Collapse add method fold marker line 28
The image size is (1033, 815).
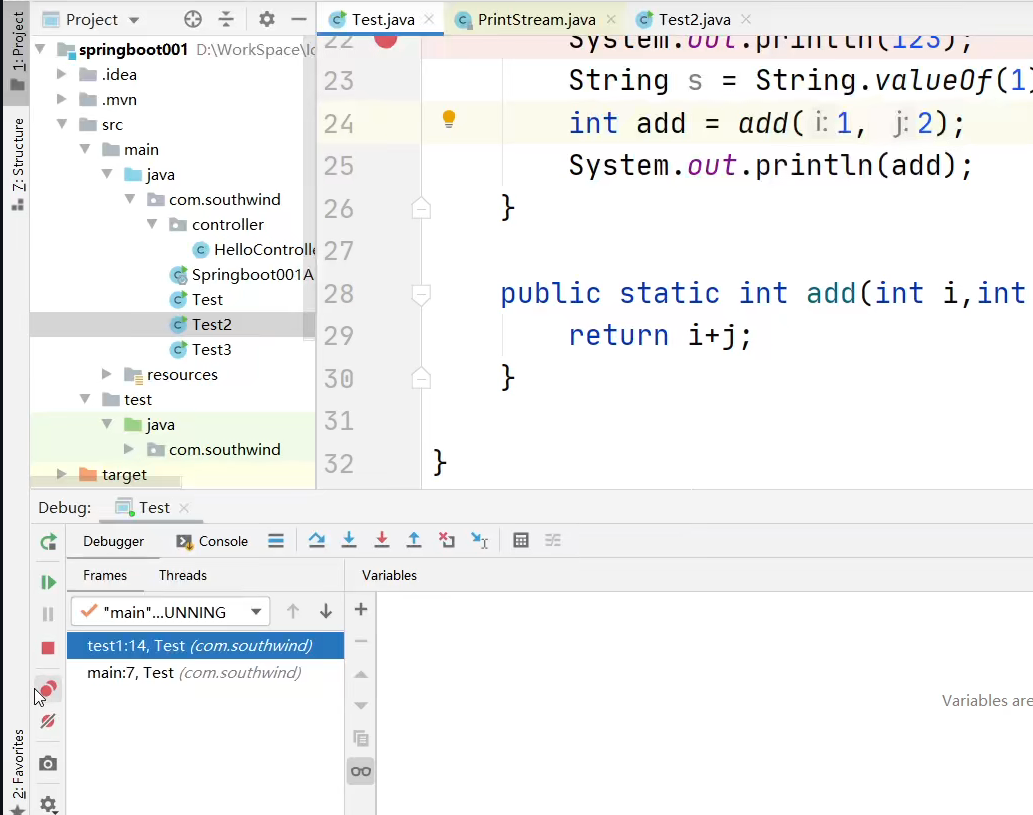pos(421,295)
